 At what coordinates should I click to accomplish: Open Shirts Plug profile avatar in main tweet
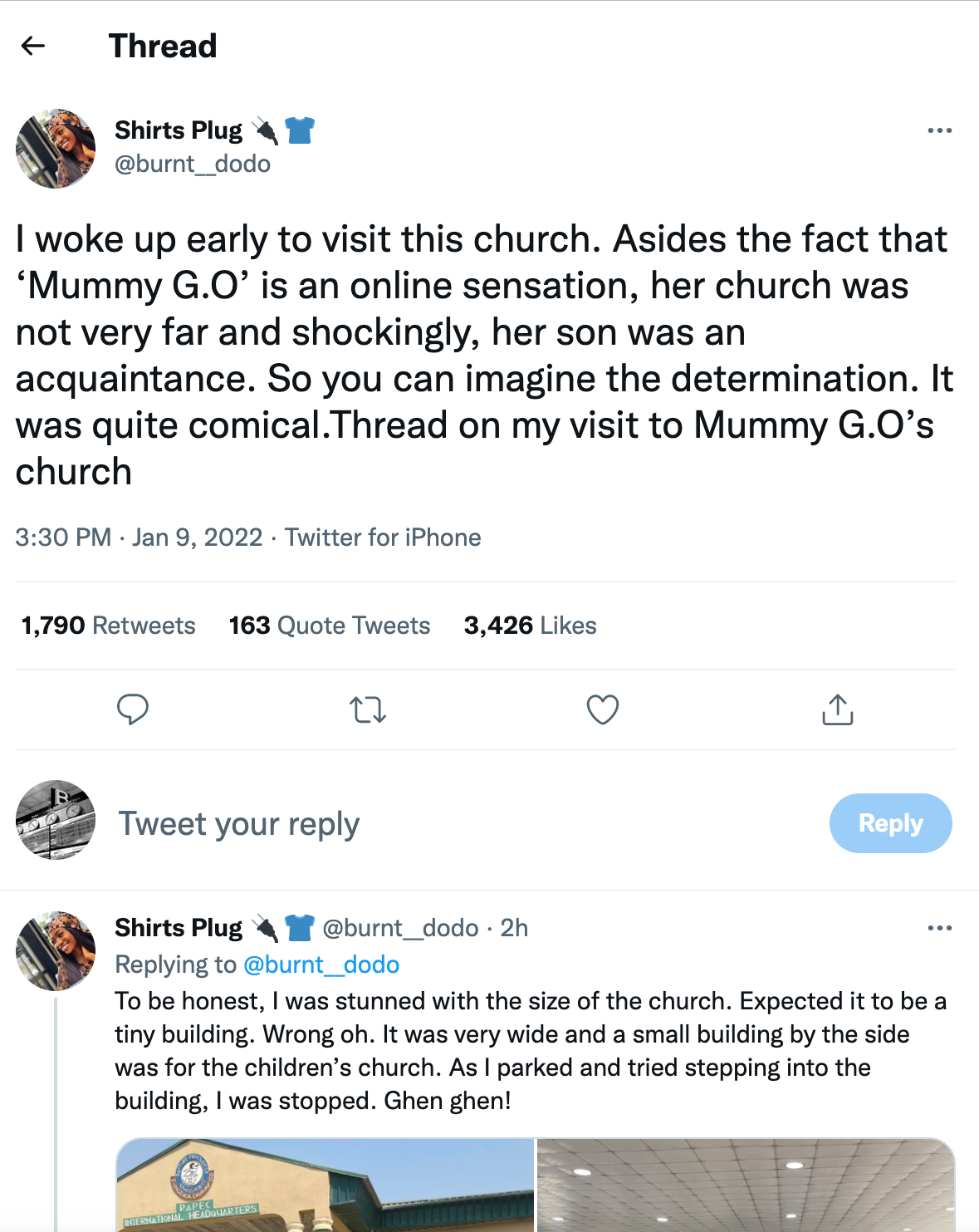pos(56,149)
